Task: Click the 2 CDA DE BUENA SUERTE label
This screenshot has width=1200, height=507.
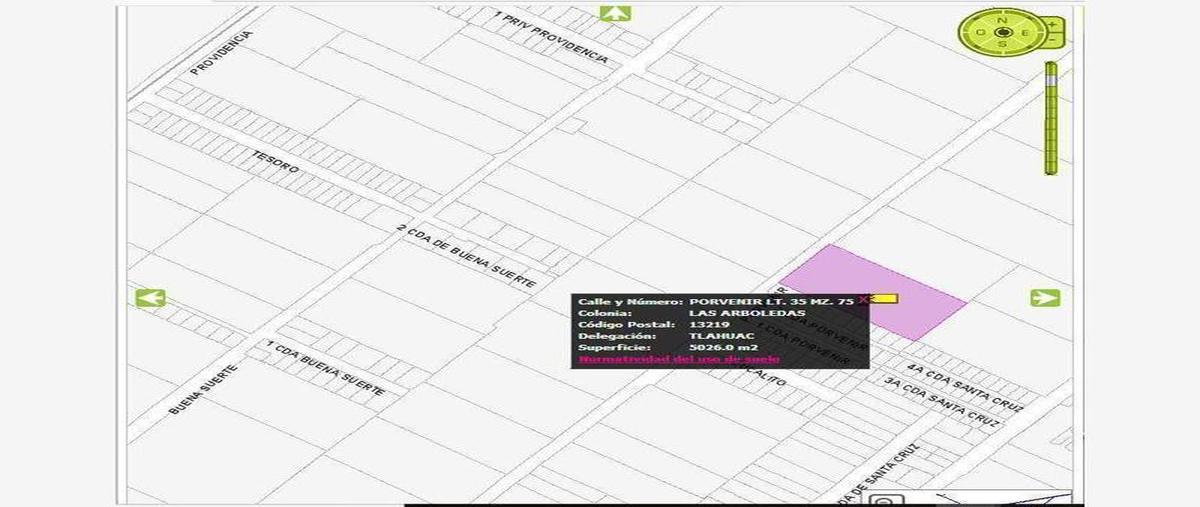Action: coord(466,257)
